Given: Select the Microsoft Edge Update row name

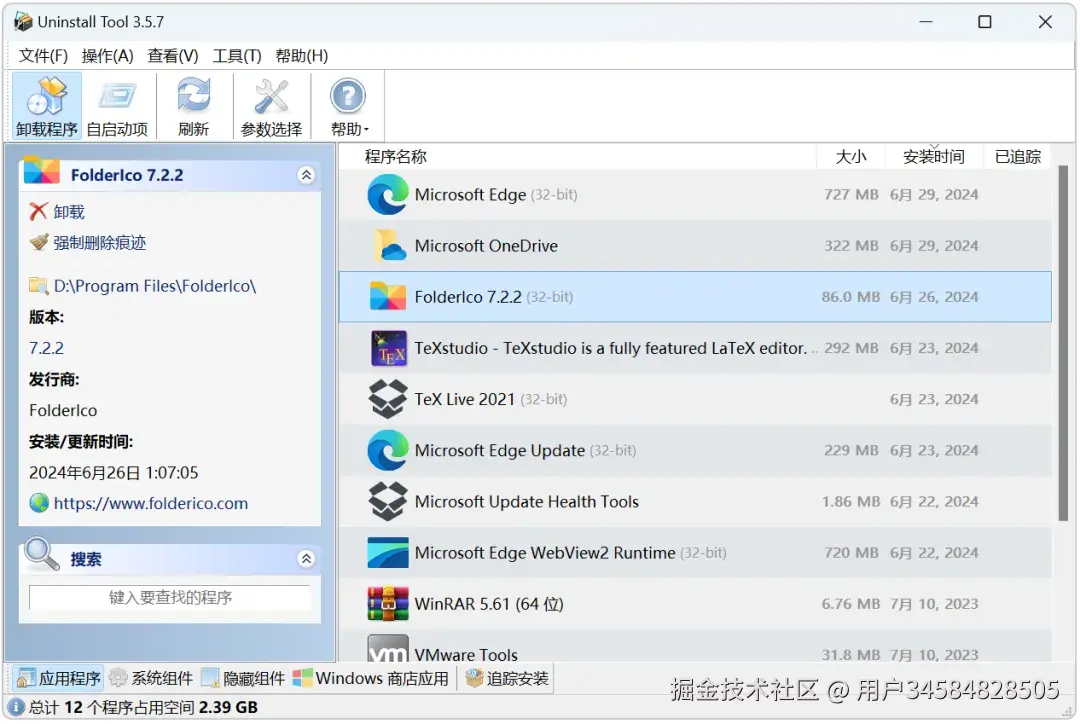Looking at the screenshot, I should pyautogui.click(x=500, y=451).
